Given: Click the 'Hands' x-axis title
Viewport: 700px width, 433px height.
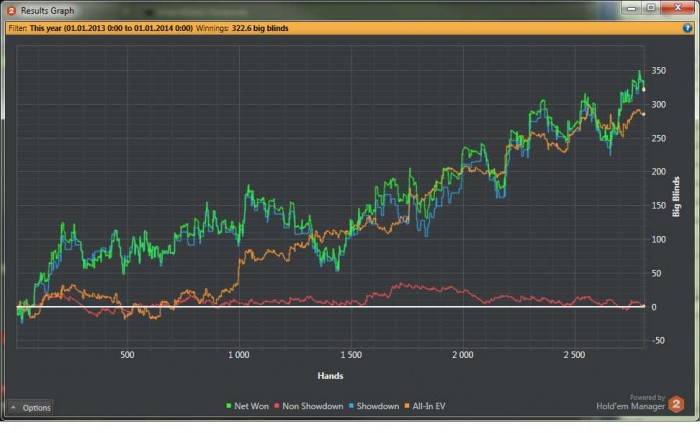Looking at the screenshot, I should (x=330, y=376).
